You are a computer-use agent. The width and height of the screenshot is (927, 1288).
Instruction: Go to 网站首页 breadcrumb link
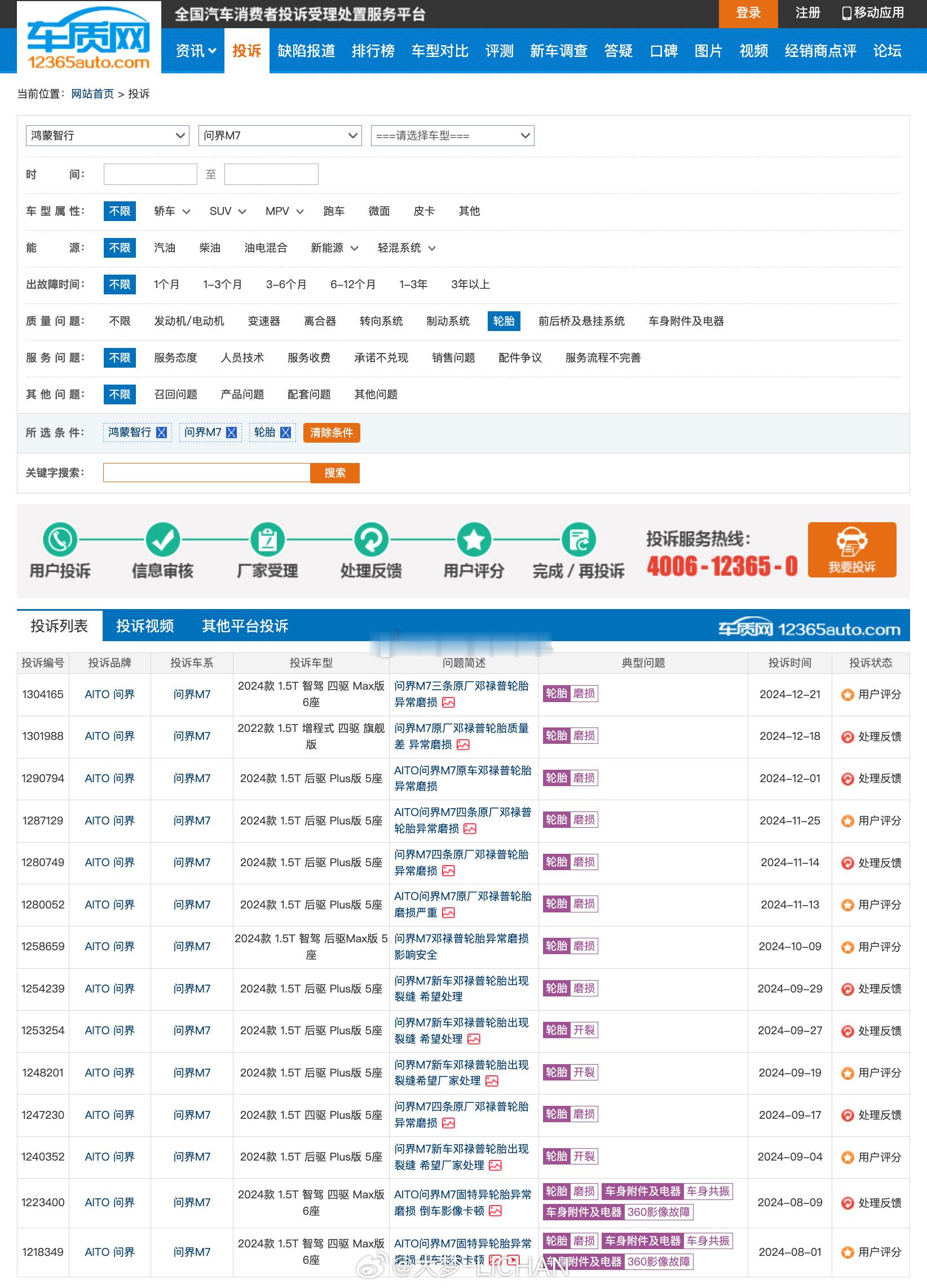point(92,94)
